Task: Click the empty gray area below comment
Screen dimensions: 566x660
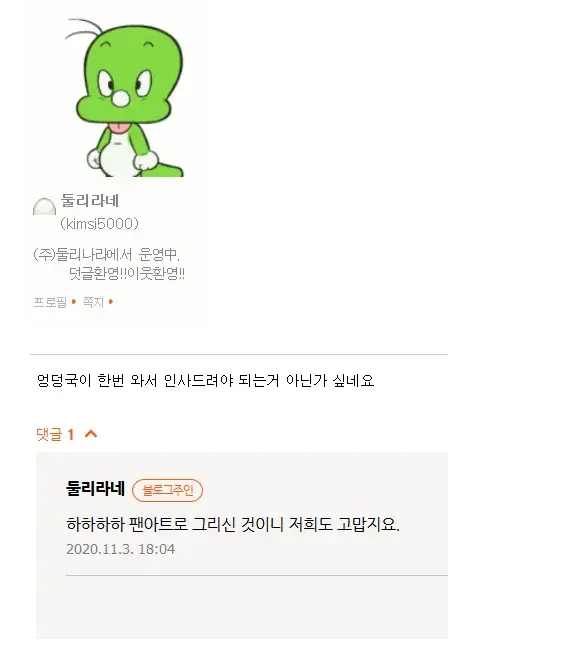Action: (242, 607)
